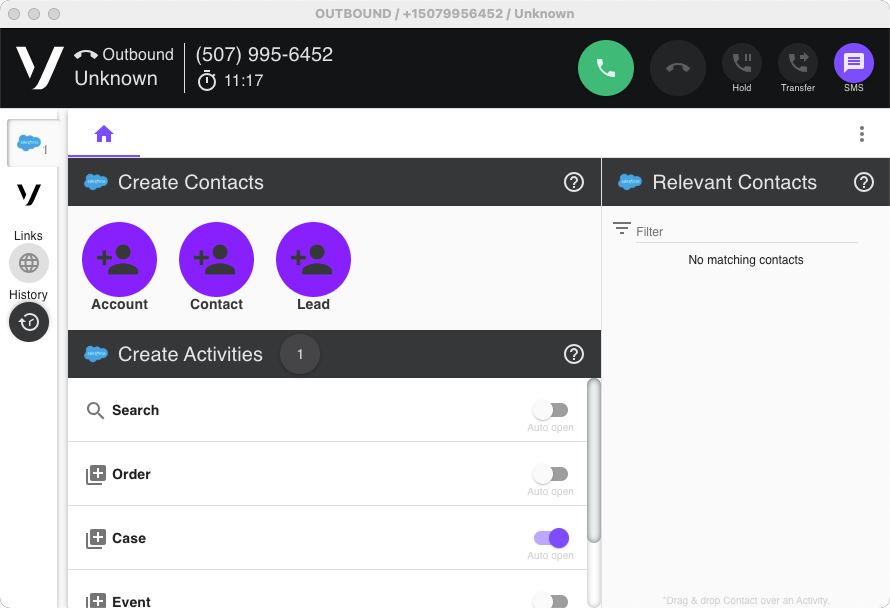890x608 pixels.
Task: Create a new Account record
Action: tap(119, 260)
